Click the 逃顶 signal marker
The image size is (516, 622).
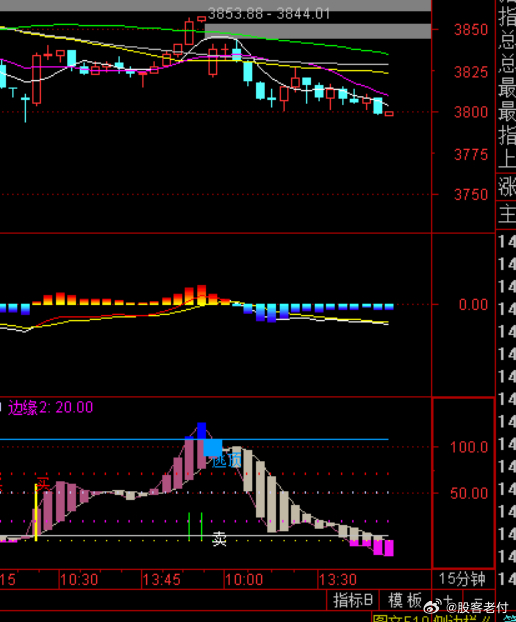226,461
